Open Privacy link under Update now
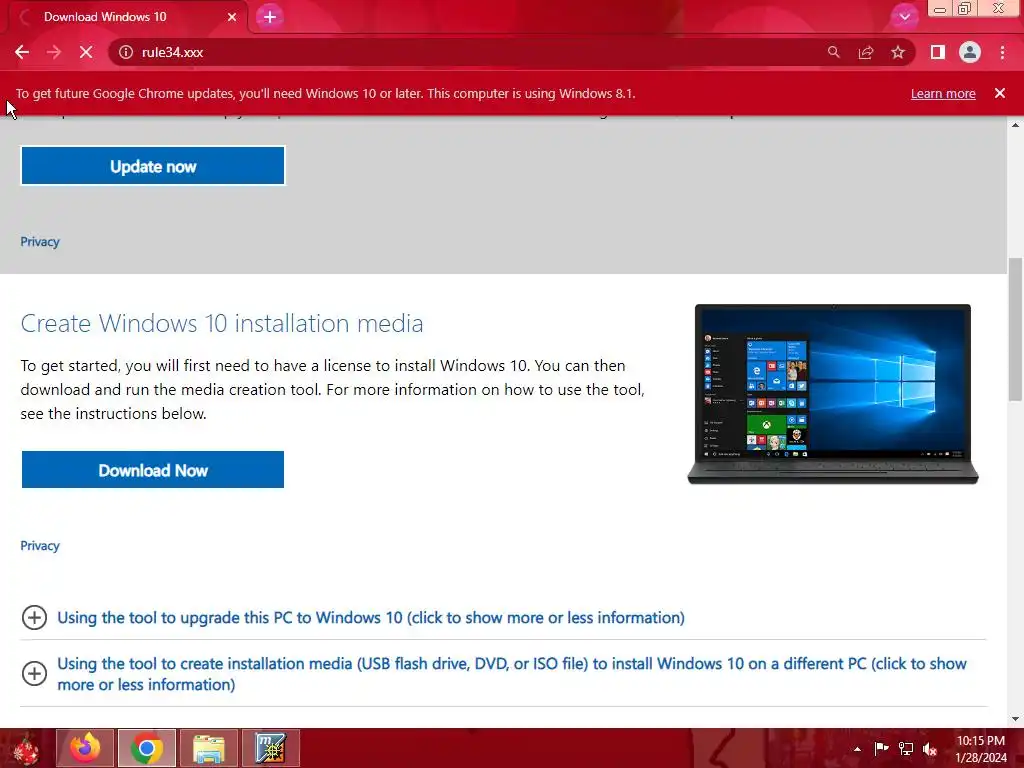1024x768 pixels. tap(40, 242)
